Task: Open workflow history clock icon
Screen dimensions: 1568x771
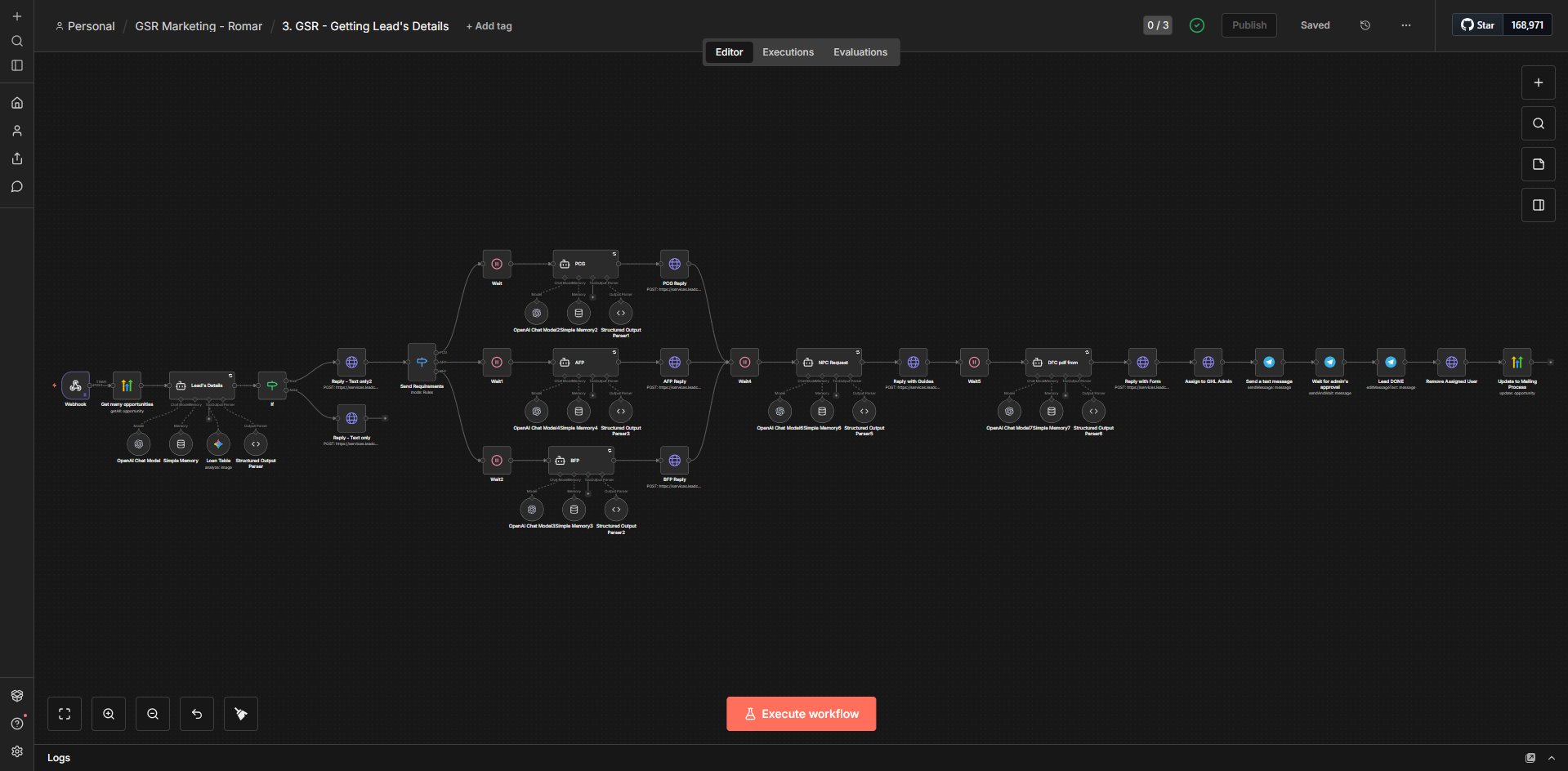Action: click(x=1365, y=25)
